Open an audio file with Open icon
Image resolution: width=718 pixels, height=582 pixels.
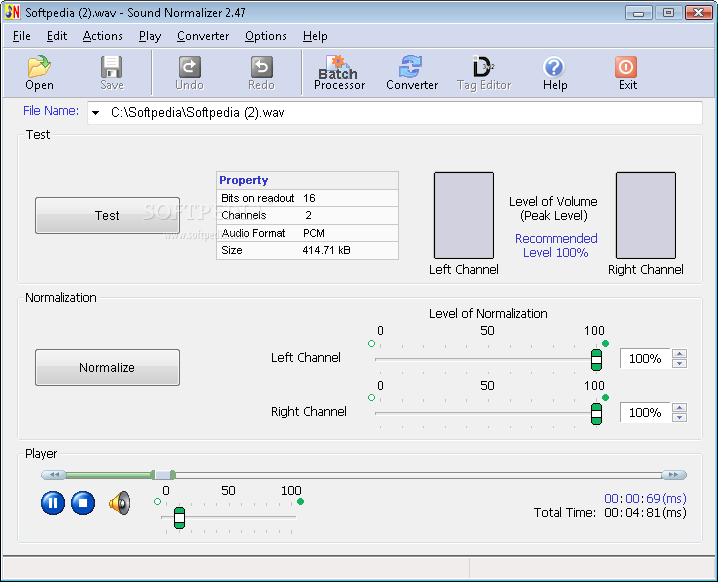pos(39,73)
